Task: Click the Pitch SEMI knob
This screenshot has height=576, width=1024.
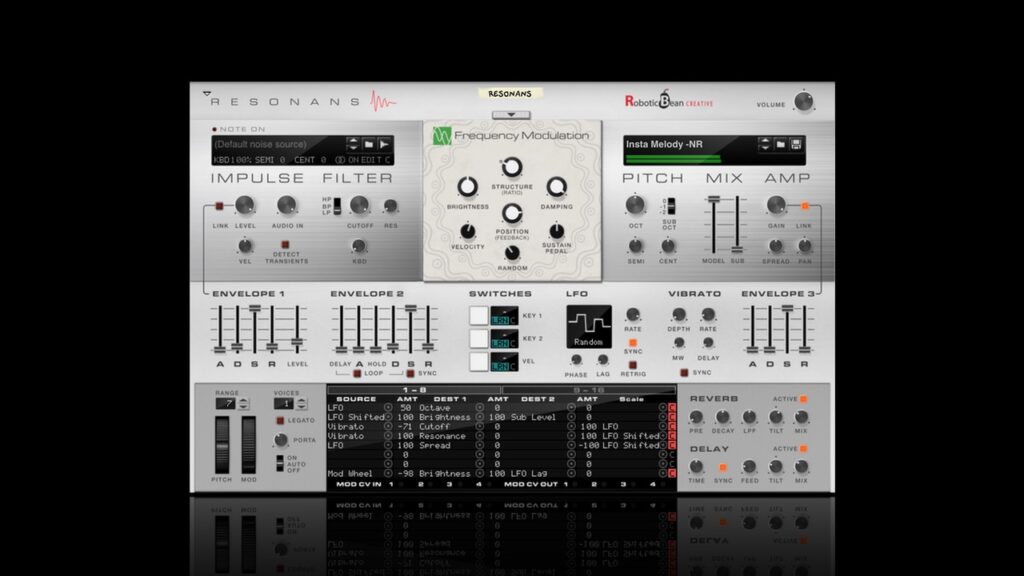Action: pyautogui.click(x=635, y=246)
